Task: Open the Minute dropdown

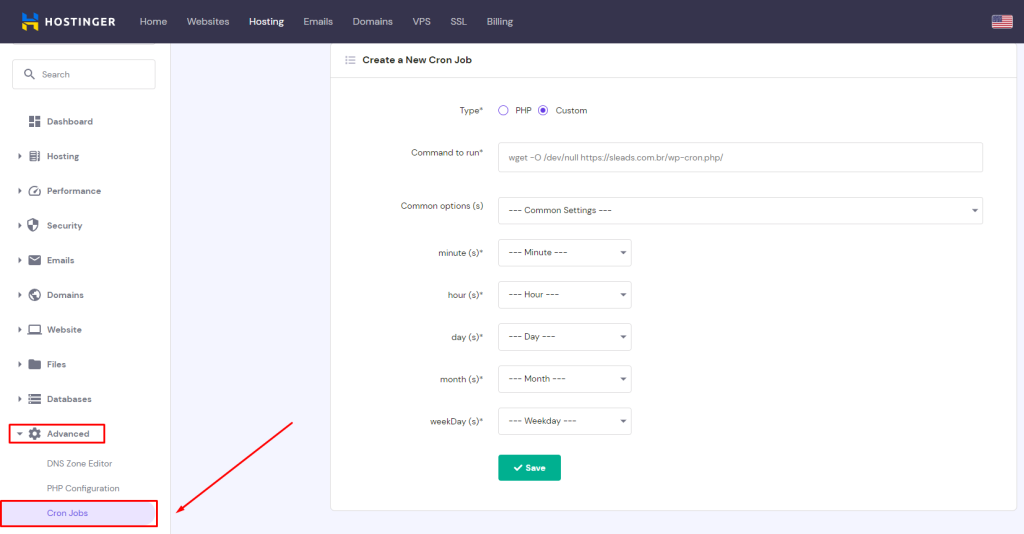Action: tap(564, 253)
